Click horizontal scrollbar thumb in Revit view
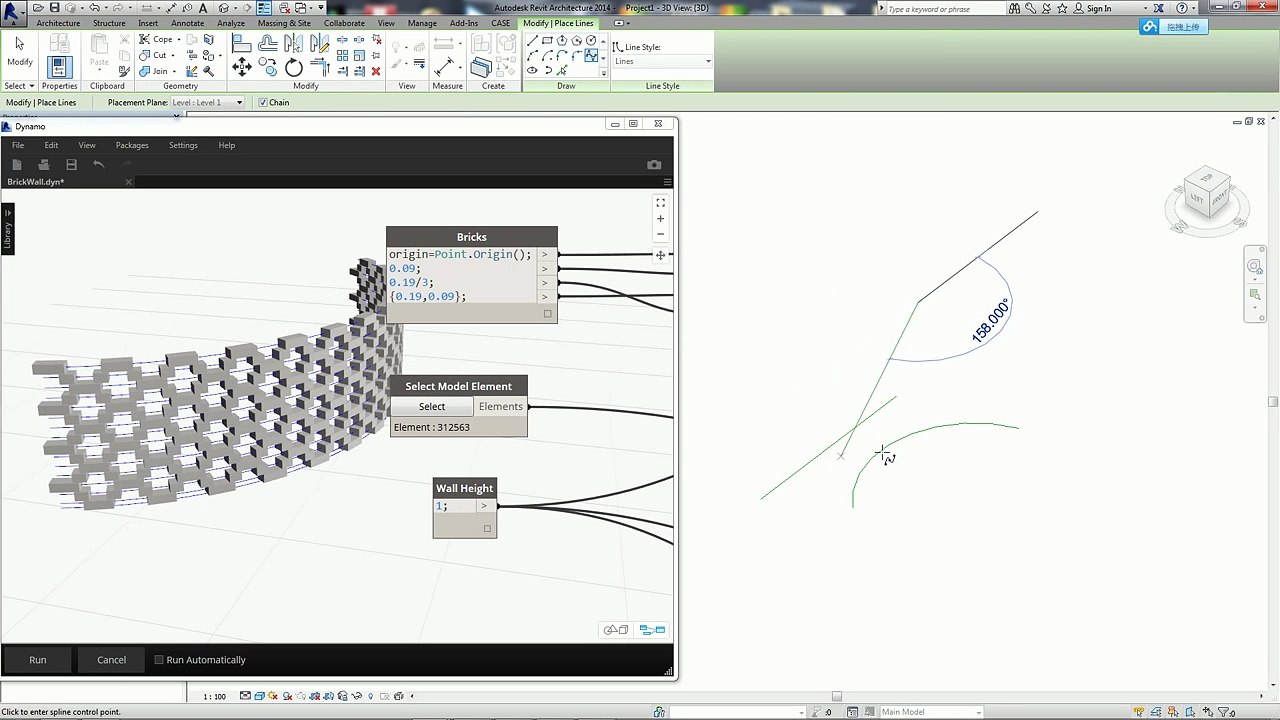 click(837, 696)
